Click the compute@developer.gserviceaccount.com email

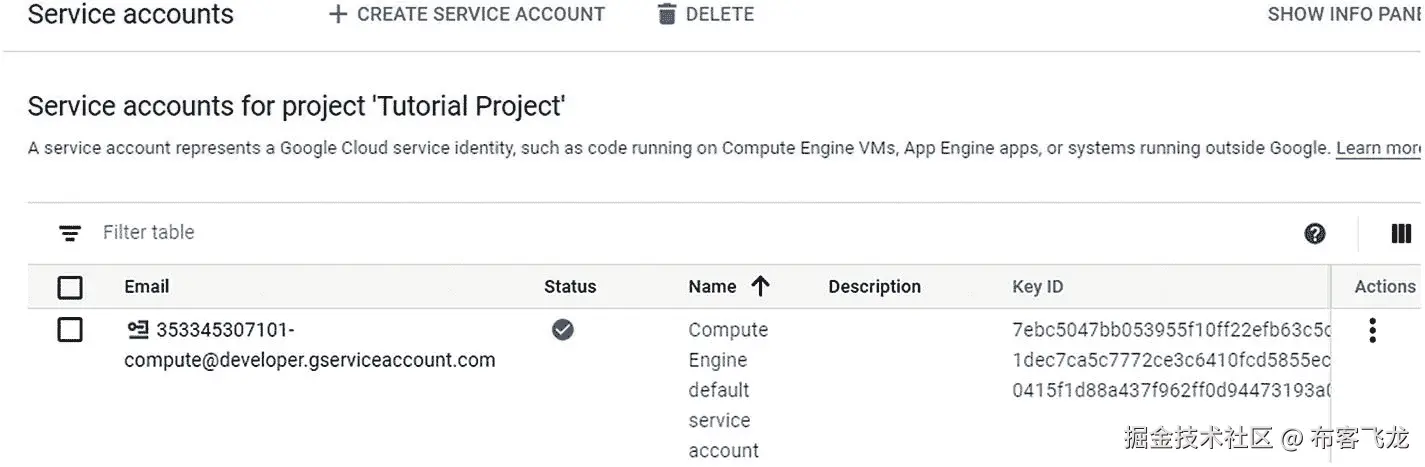coord(309,360)
